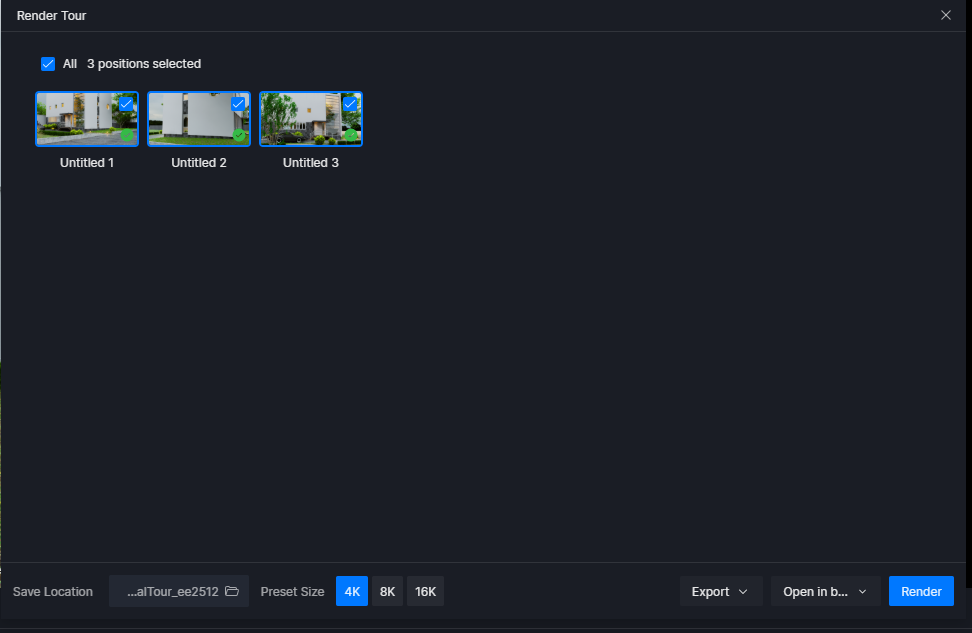Click the Save Location label
The width and height of the screenshot is (972, 633).
point(53,591)
